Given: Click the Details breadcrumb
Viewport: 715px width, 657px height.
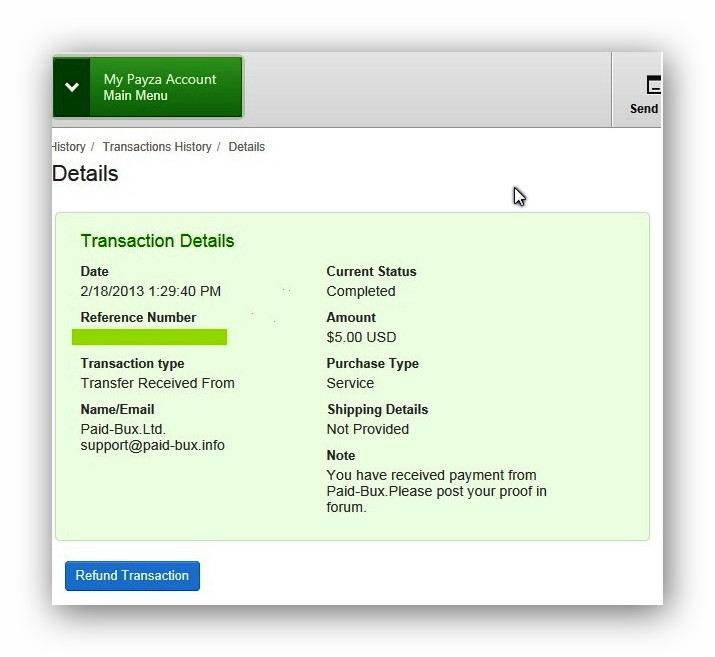Looking at the screenshot, I should [x=247, y=147].
